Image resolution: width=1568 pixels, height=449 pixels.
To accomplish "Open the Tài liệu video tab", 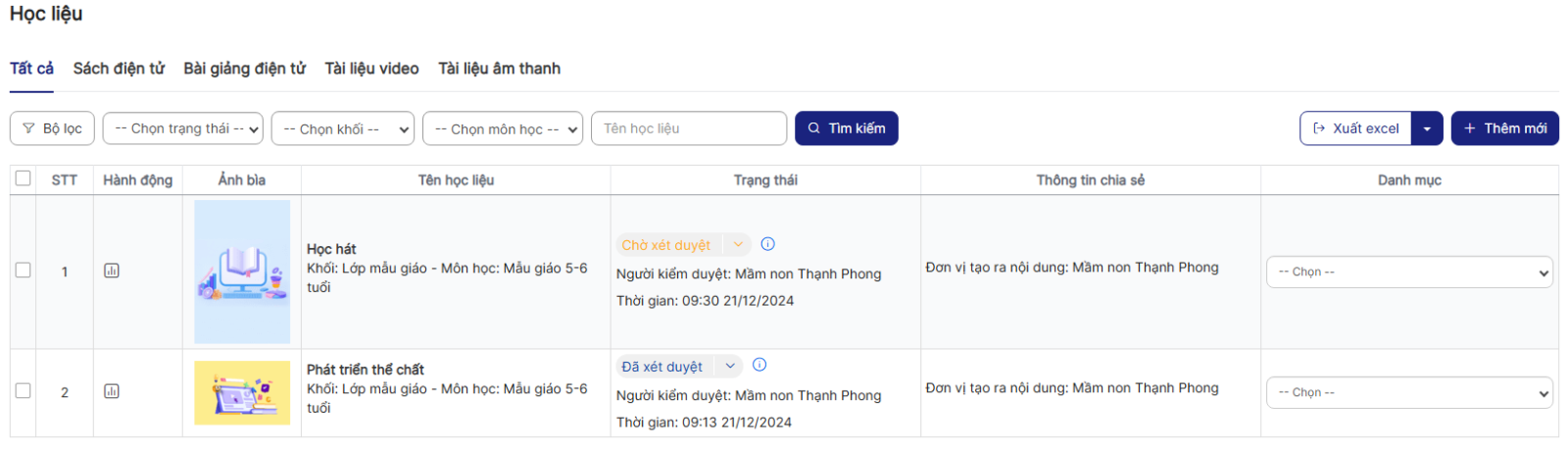I will click(371, 69).
